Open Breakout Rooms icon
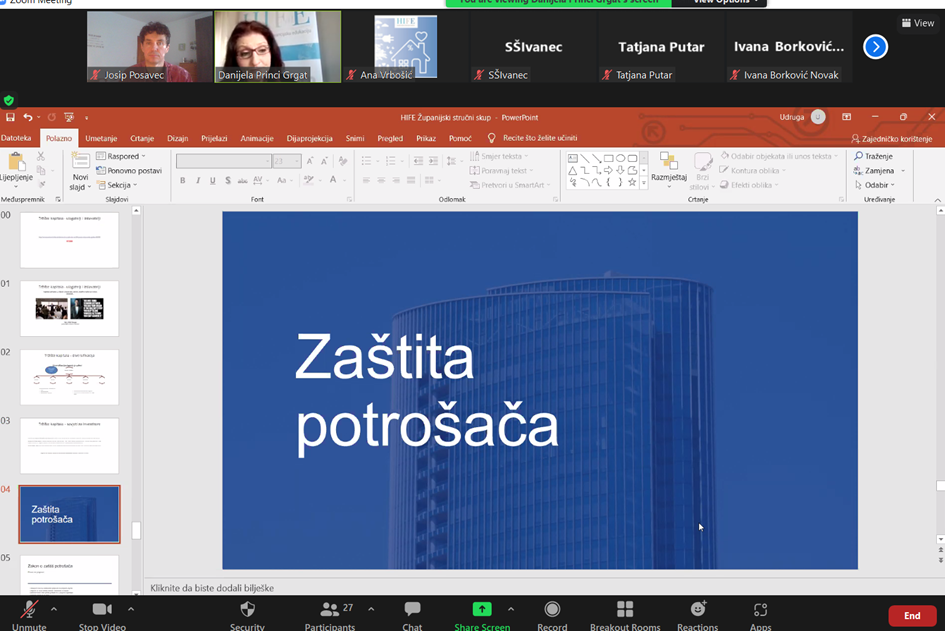 pos(625,609)
